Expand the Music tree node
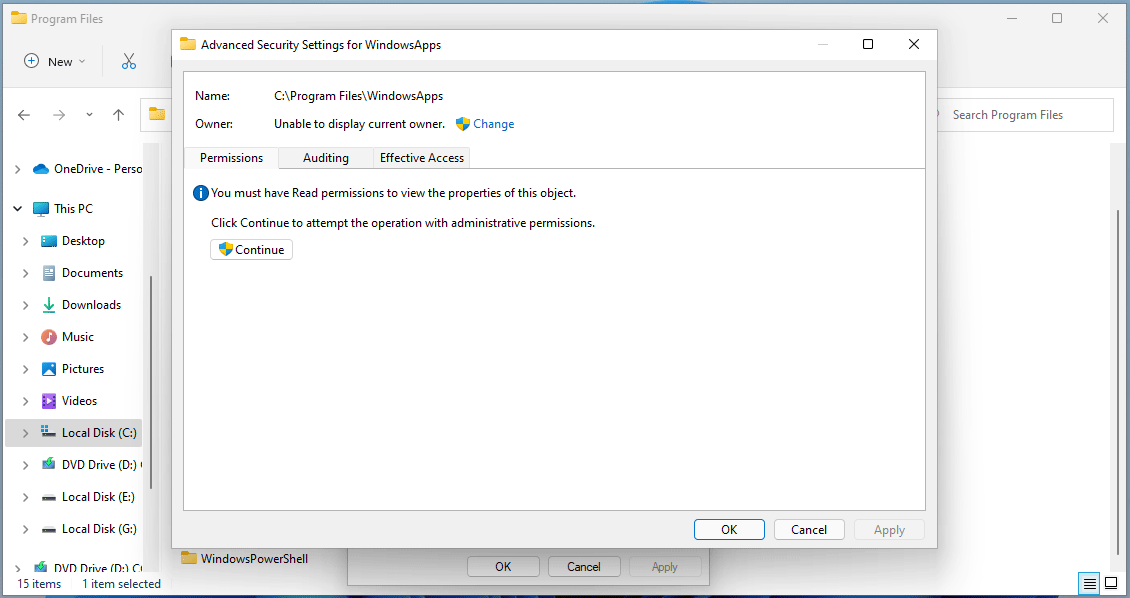This screenshot has width=1130, height=598. pyautogui.click(x=25, y=336)
